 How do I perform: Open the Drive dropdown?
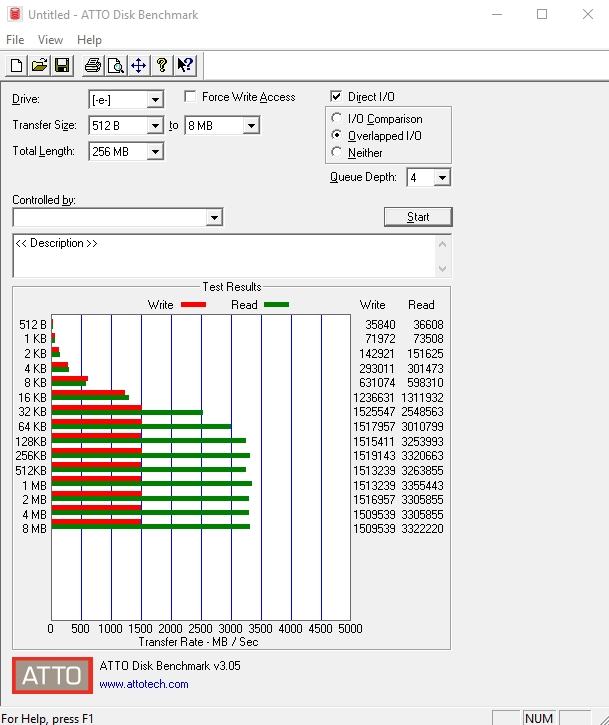tap(155, 99)
